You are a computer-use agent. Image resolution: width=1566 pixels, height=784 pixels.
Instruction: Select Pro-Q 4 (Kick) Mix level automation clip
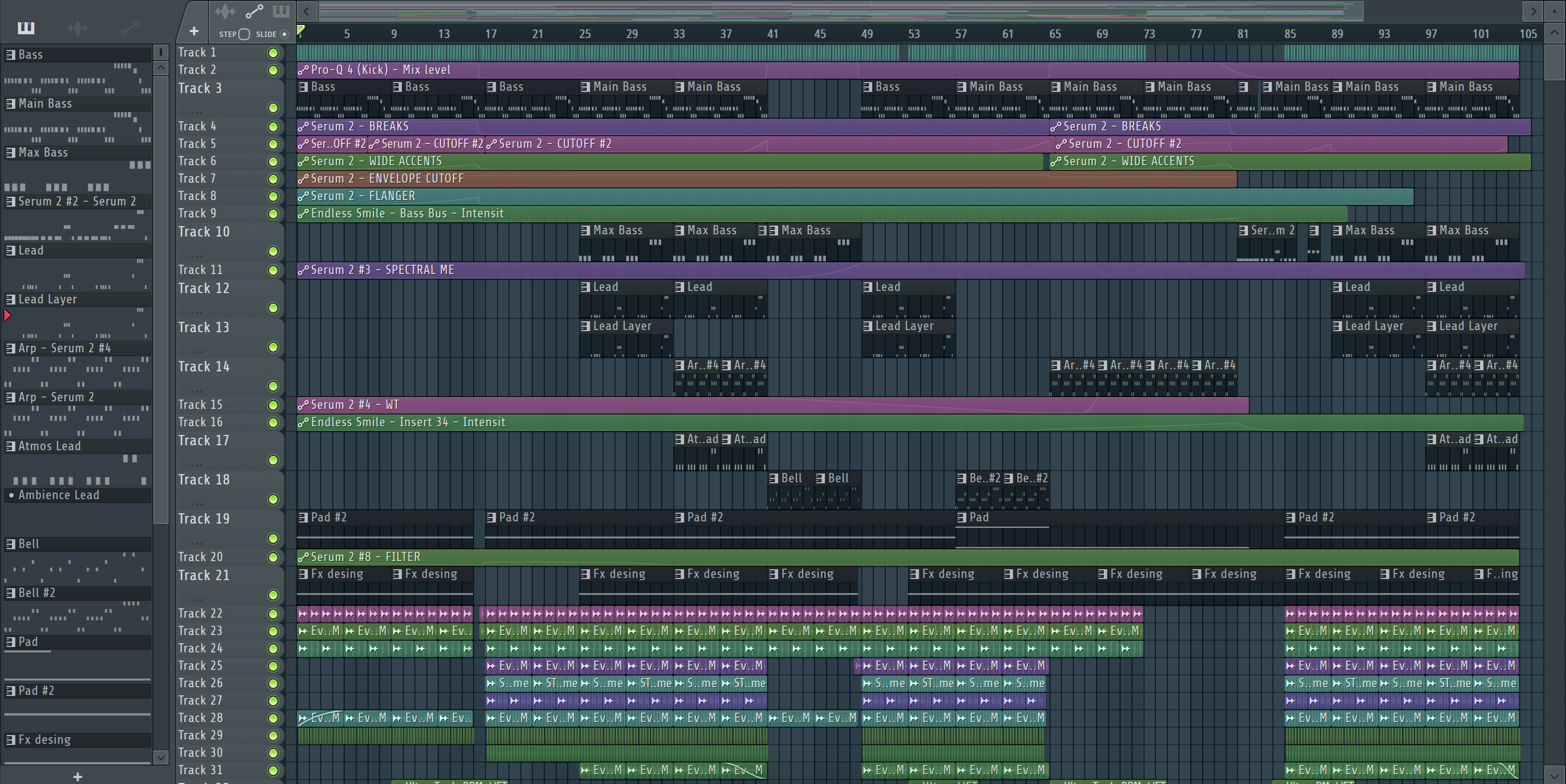(908, 70)
